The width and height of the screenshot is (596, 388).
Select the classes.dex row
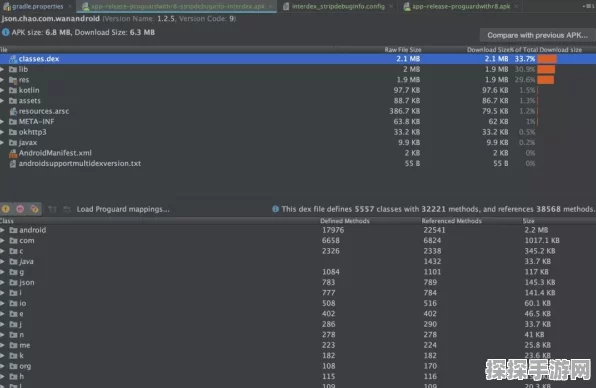point(298,59)
